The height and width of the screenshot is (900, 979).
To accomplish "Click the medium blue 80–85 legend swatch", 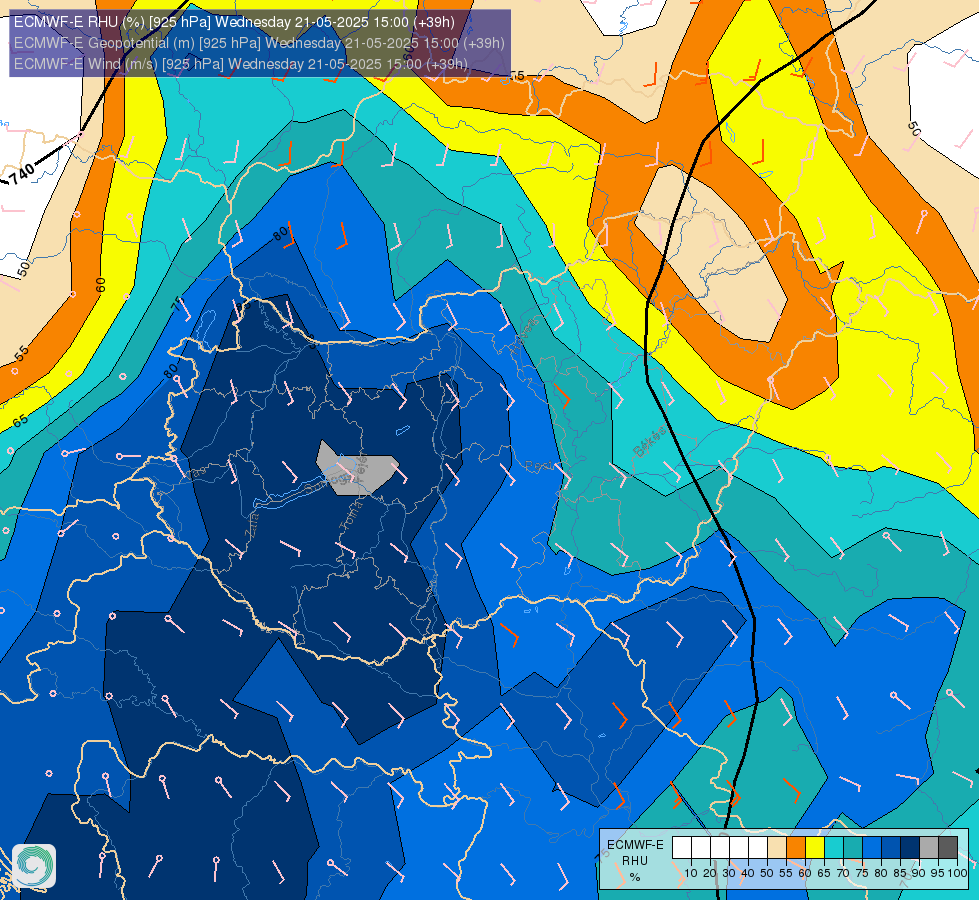I will pyautogui.click(x=891, y=847).
